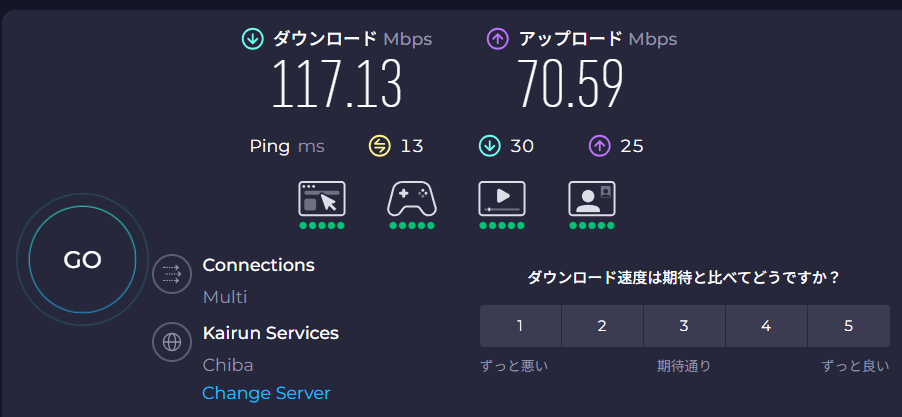Click the Kairun Services server name

(270, 333)
